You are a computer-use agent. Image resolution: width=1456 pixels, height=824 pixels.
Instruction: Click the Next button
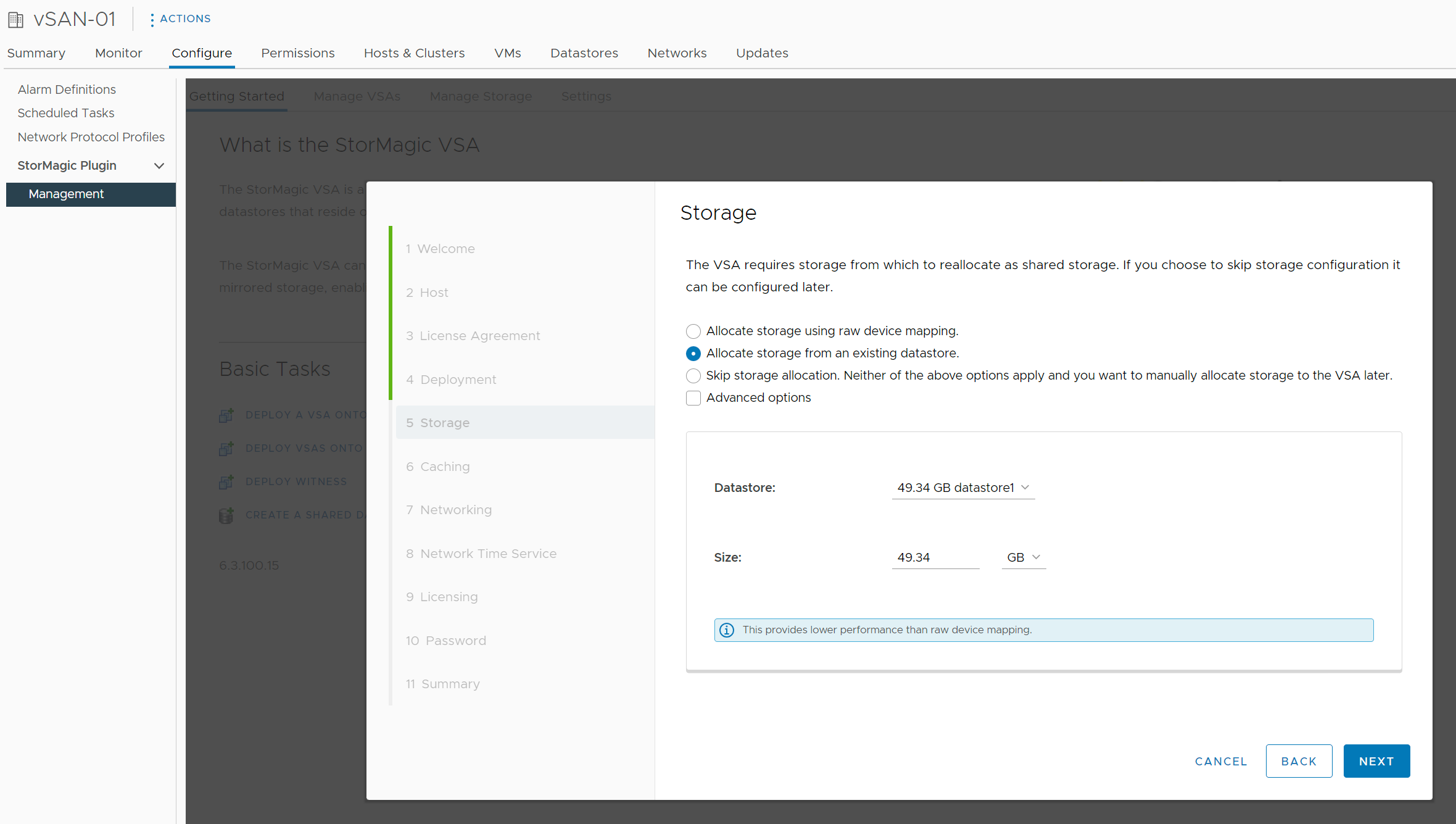point(1376,761)
